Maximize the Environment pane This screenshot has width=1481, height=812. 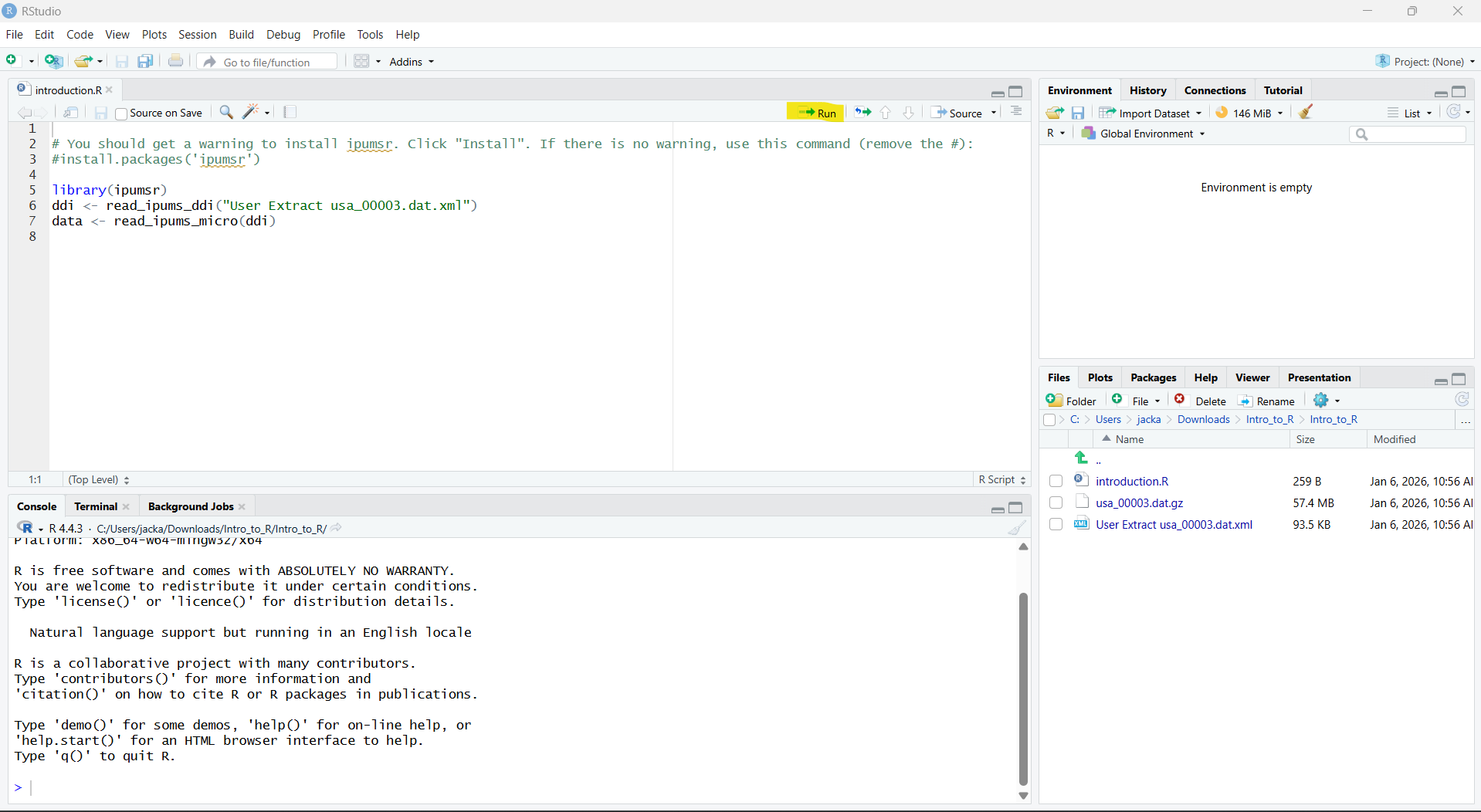(x=1459, y=92)
